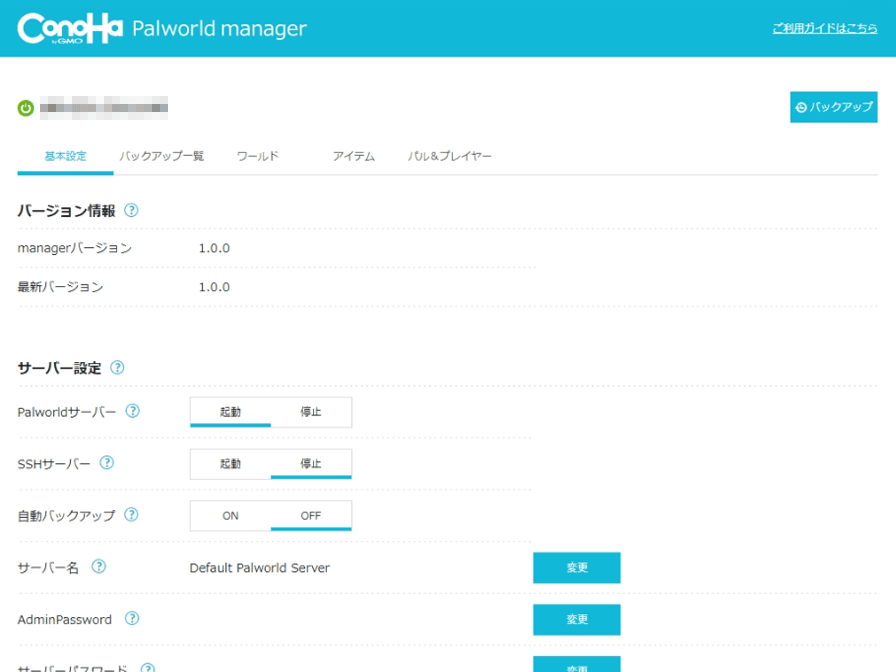Click the 最新バージョン label
The image size is (896, 672).
(x=61, y=287)
